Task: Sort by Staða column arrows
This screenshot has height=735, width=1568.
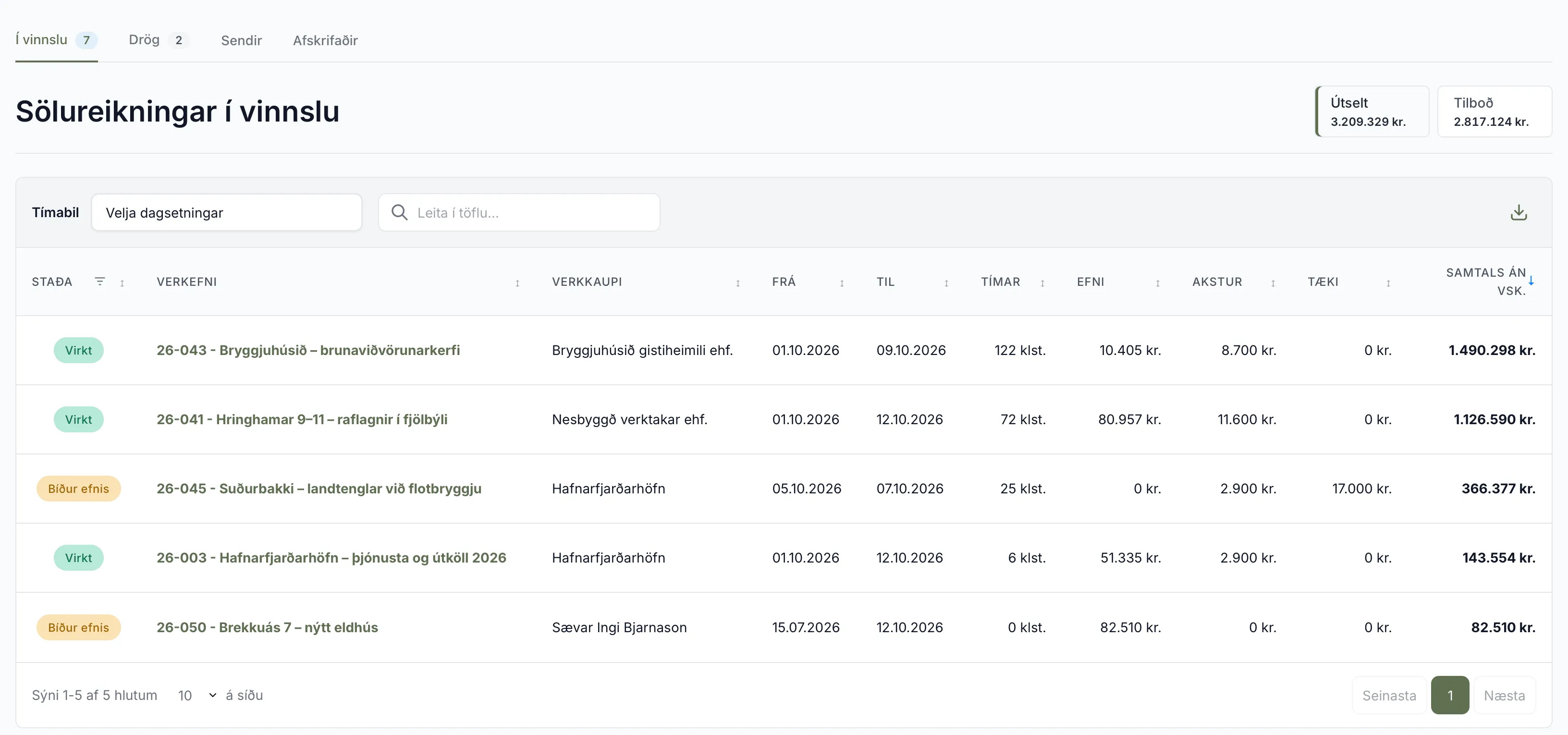Action: coord(122,283)
